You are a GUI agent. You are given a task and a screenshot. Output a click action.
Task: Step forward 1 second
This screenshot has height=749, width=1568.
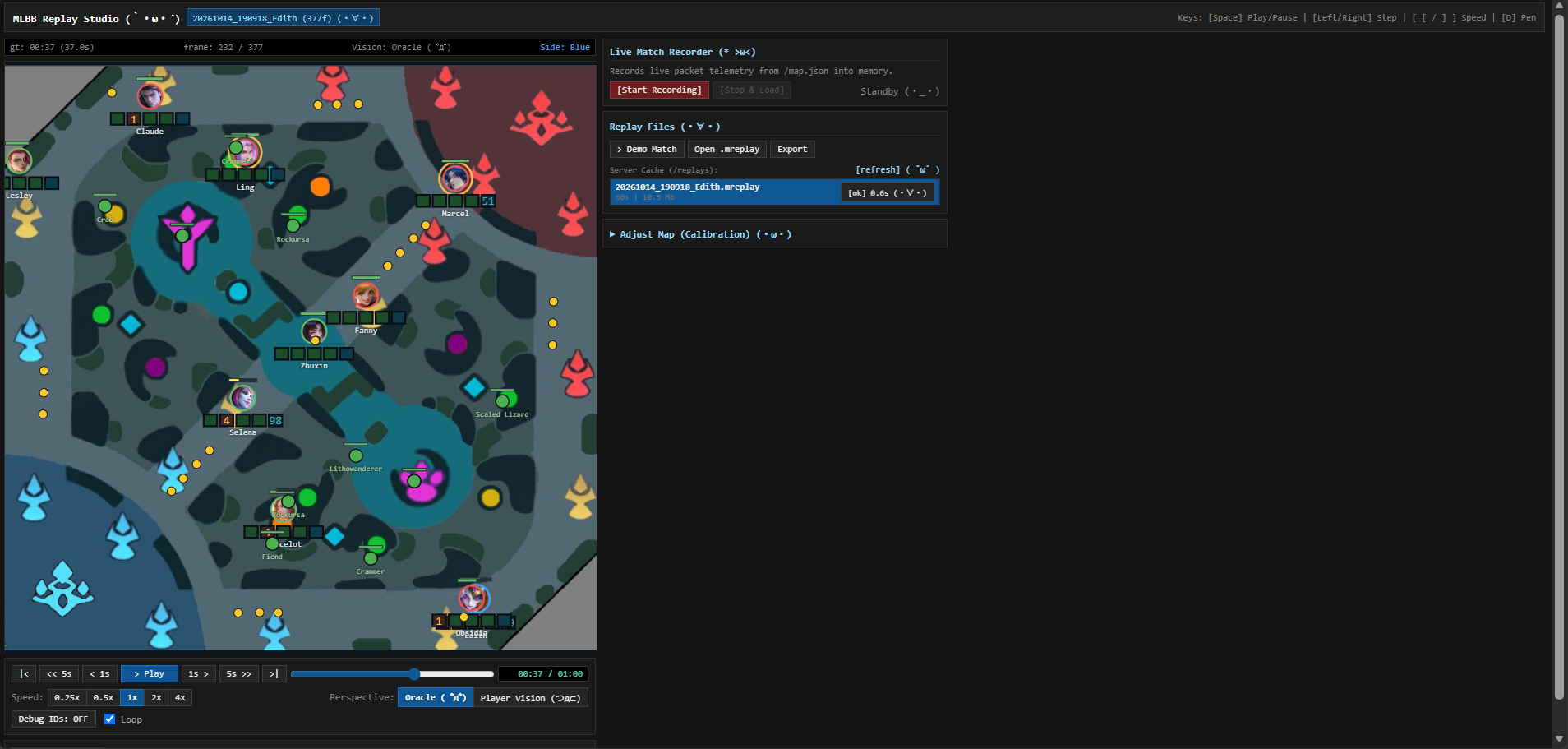[x=199, y=674]
